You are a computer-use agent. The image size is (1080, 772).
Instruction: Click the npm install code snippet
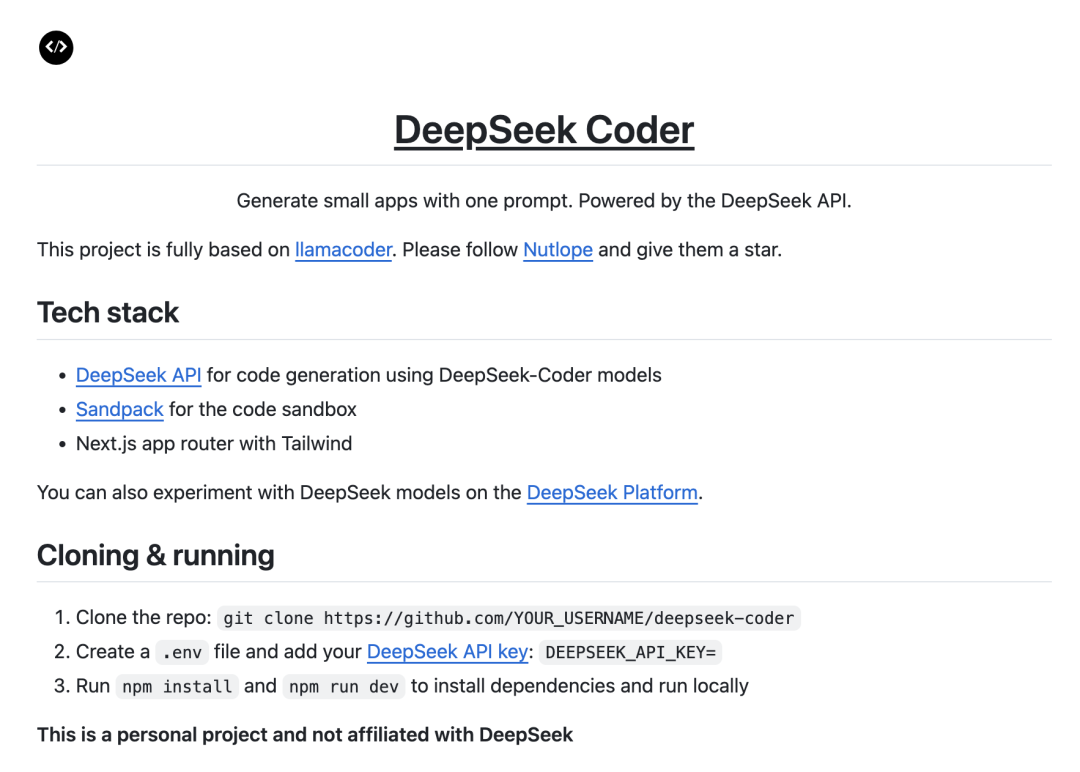click(177, 687)
